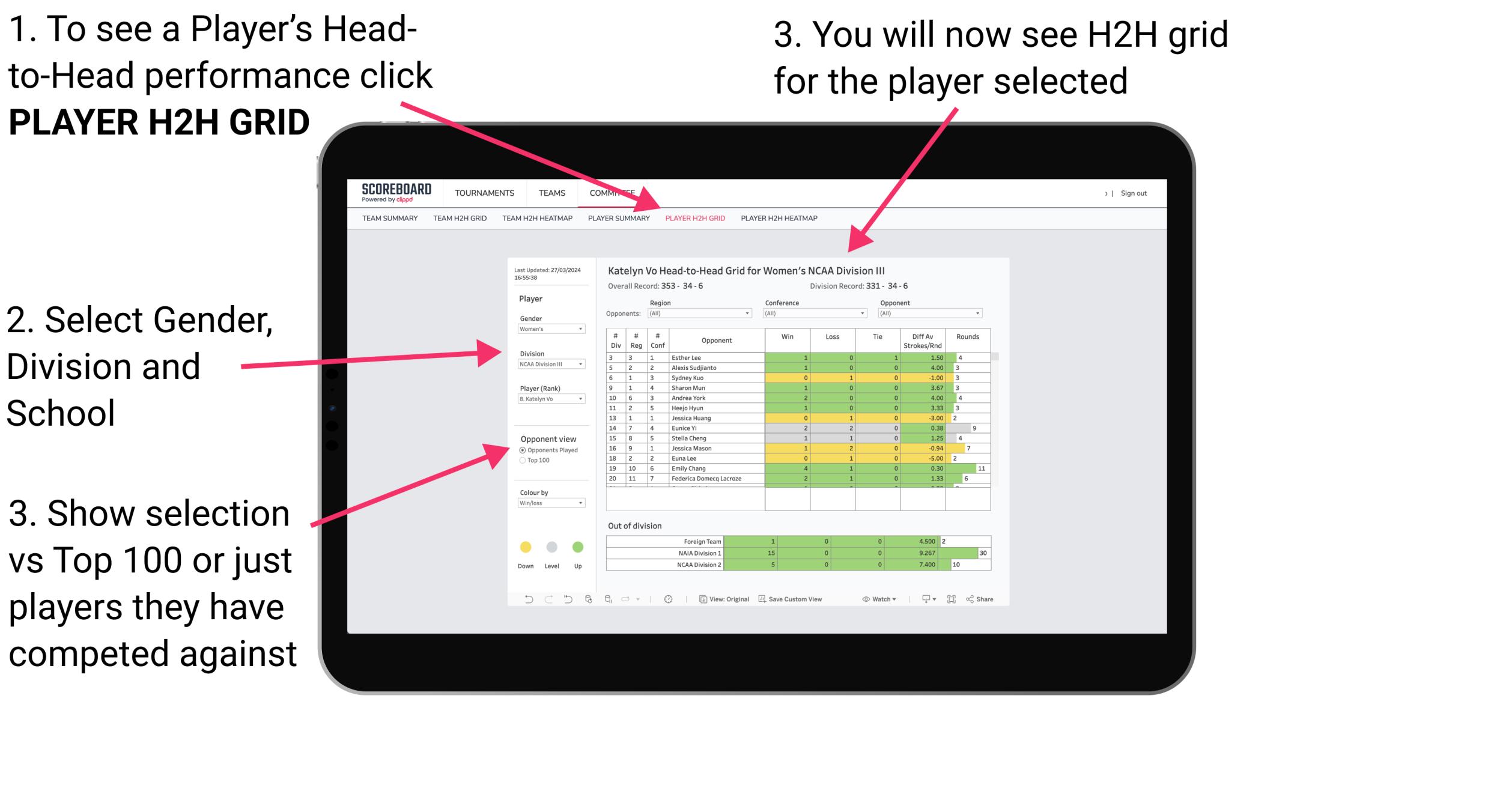Click the View Original icon
1509x812 pixels.
pyautogui.click(x=720, y=600)
